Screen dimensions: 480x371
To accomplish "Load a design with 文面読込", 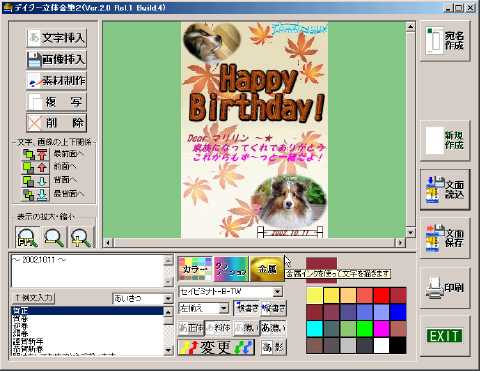I will tap(445, 190).
